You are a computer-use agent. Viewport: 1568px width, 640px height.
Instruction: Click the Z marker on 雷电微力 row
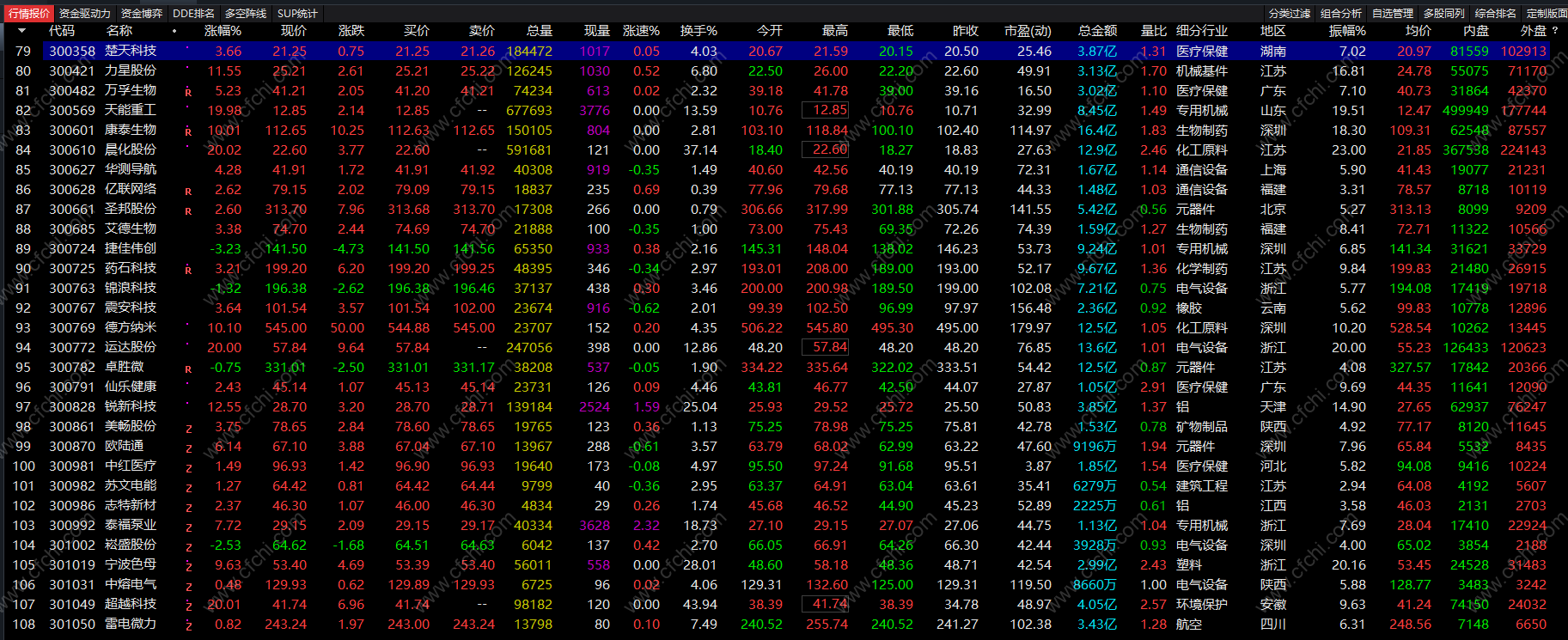[x=188, y=625]
